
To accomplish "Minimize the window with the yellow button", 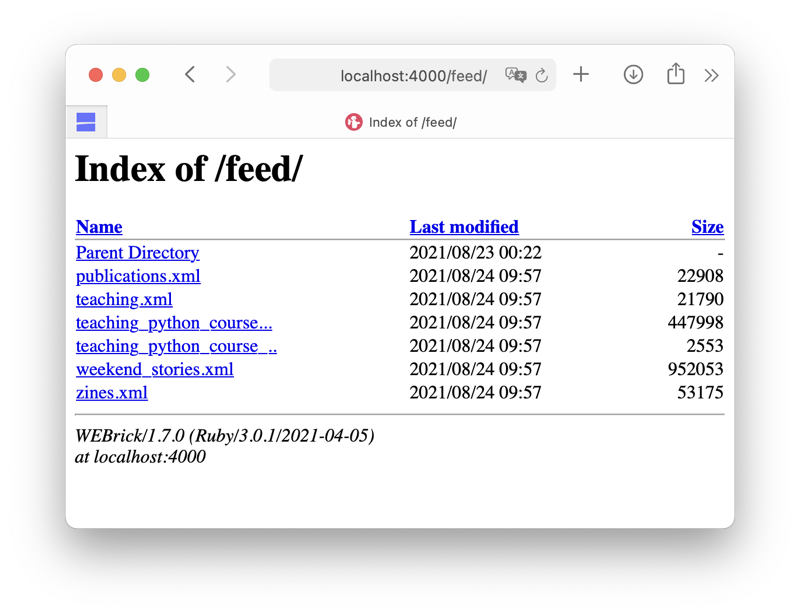I will click(119, 75).
